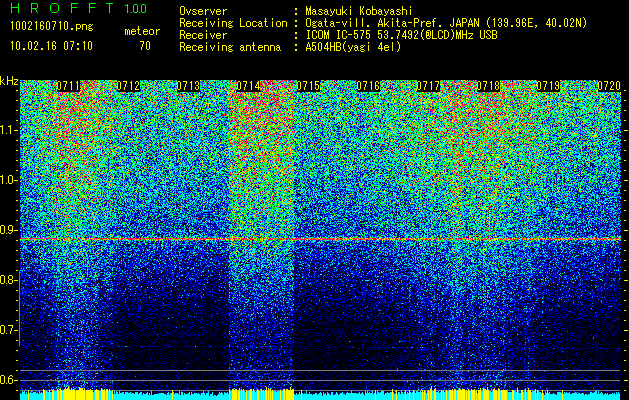Click the 0.6 kHz axis label
Image resolution: width=629 pixels, height=400 pixels.
(x=8, y=380)
